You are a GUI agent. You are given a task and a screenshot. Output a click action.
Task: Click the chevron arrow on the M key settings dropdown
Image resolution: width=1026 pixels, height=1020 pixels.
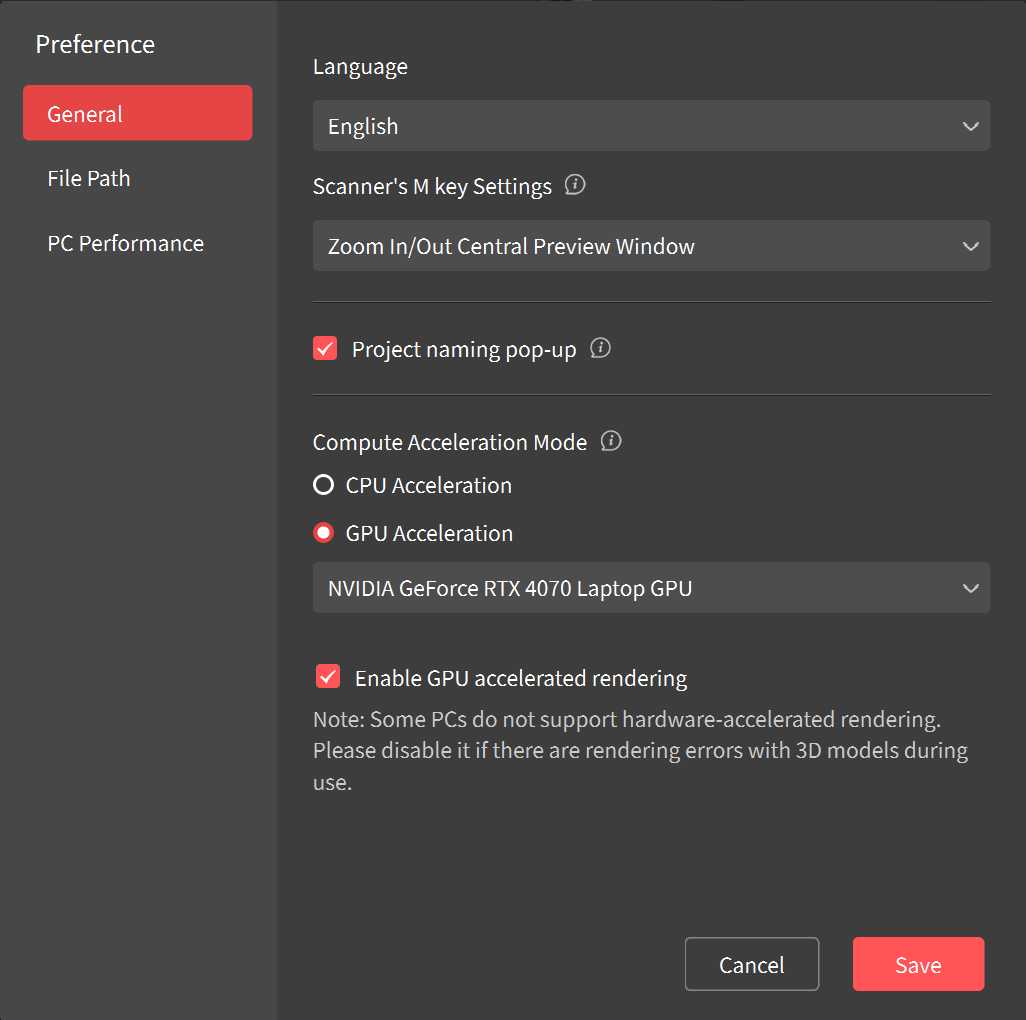coord(970,246)
